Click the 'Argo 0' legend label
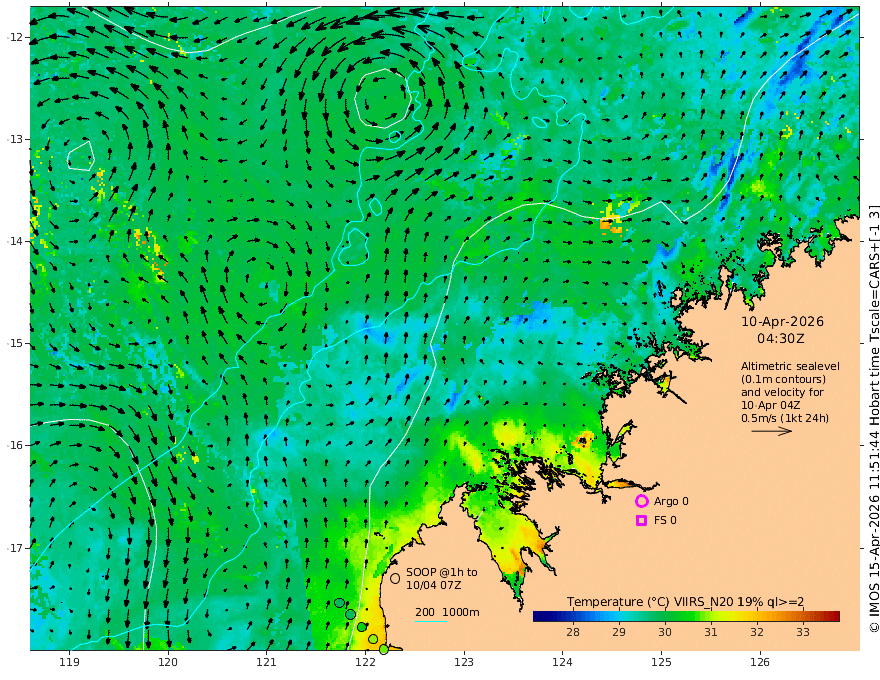 click(x=671, y=501)
